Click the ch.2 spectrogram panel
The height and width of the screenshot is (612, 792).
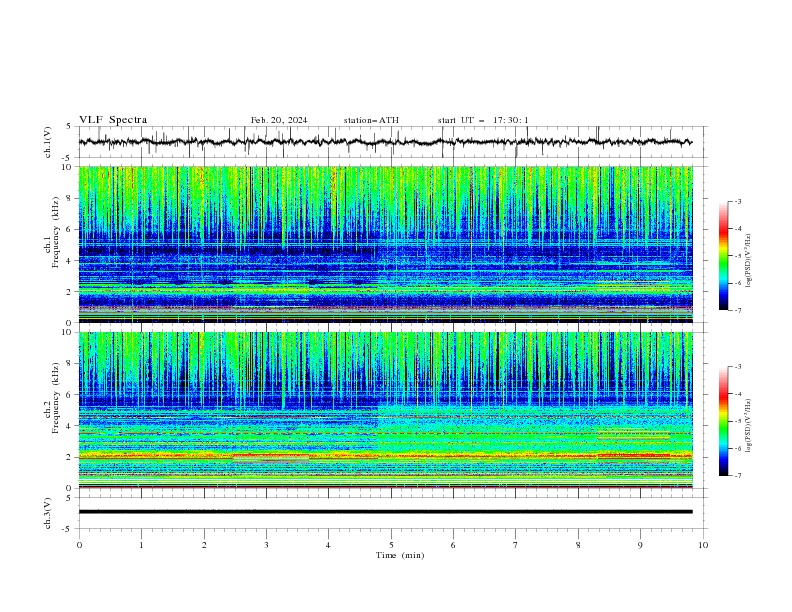386,410
